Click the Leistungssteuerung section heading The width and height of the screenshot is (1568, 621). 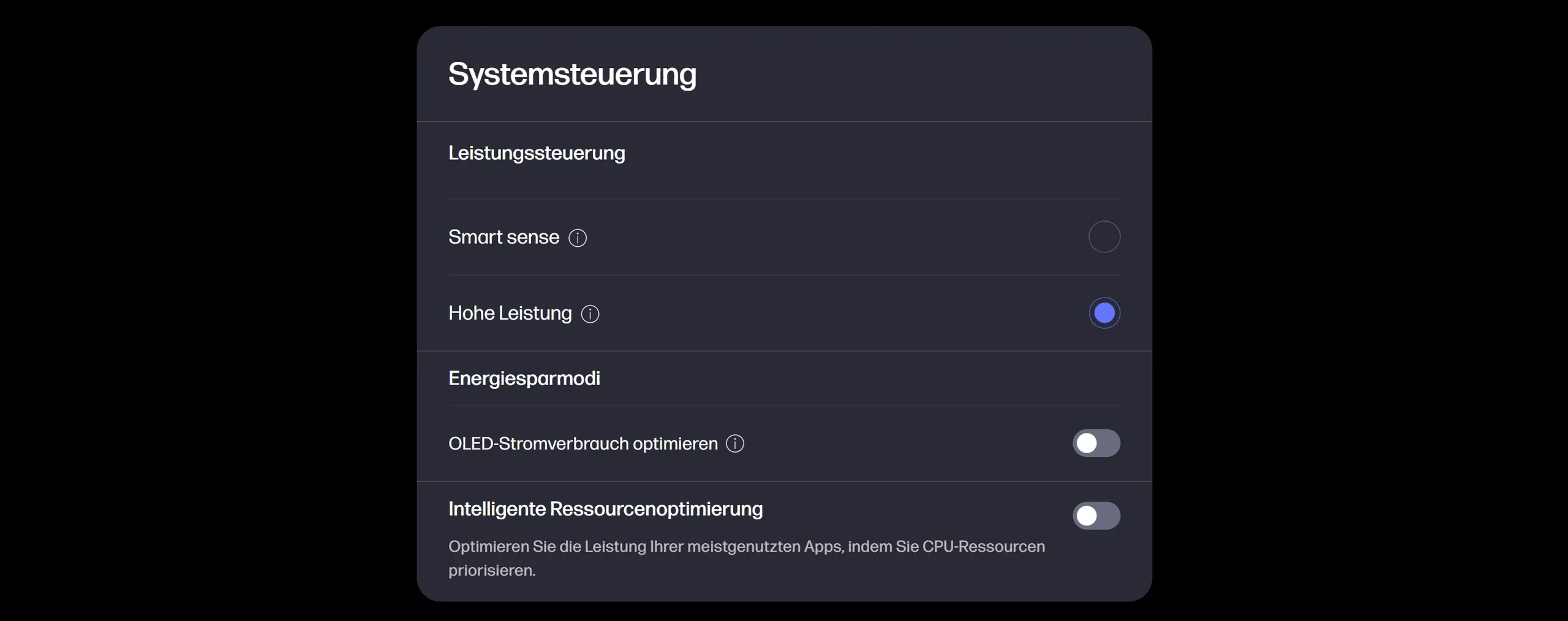point(537,152)
